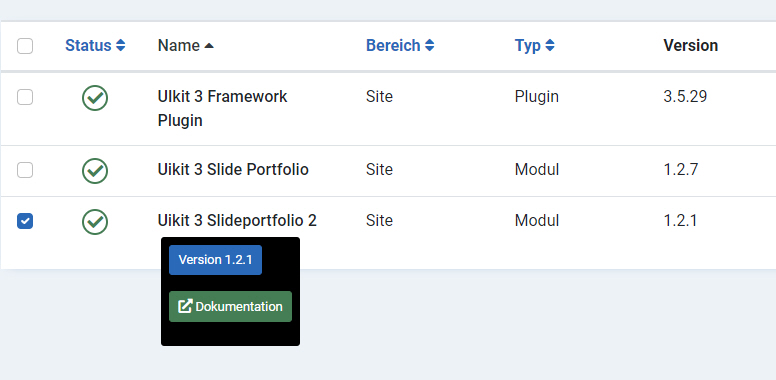
Task: Toggle the green status checkmark for Uikit 3 Slide Portfolio
Action: tap(95, 171)
